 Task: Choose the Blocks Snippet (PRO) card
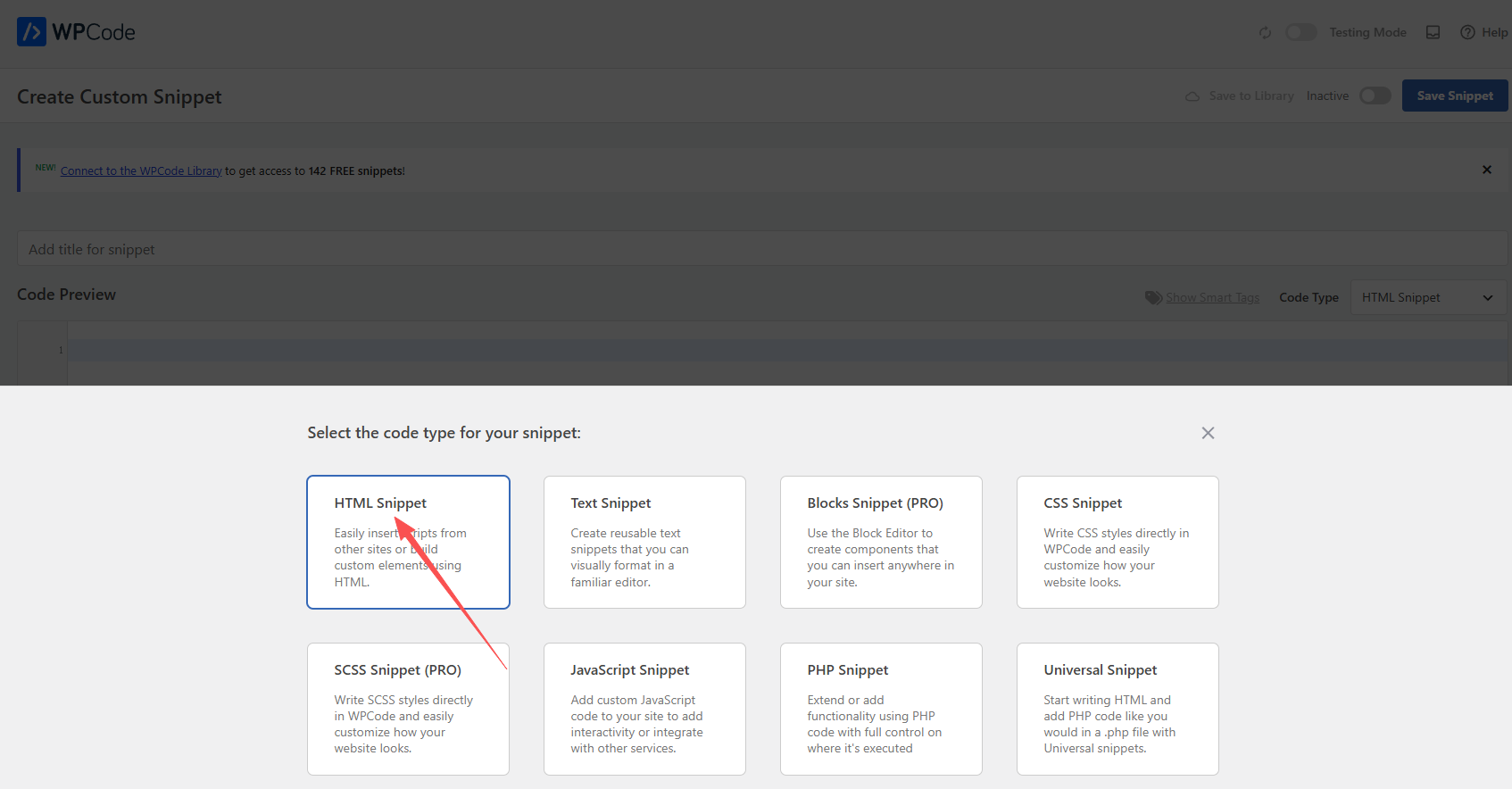[881, 542]
